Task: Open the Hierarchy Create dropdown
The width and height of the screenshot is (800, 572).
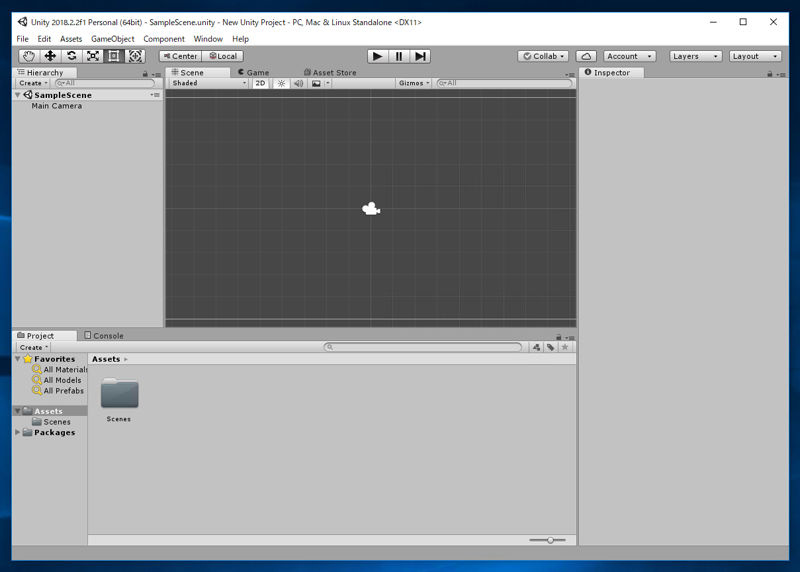Action: [33, 83]
